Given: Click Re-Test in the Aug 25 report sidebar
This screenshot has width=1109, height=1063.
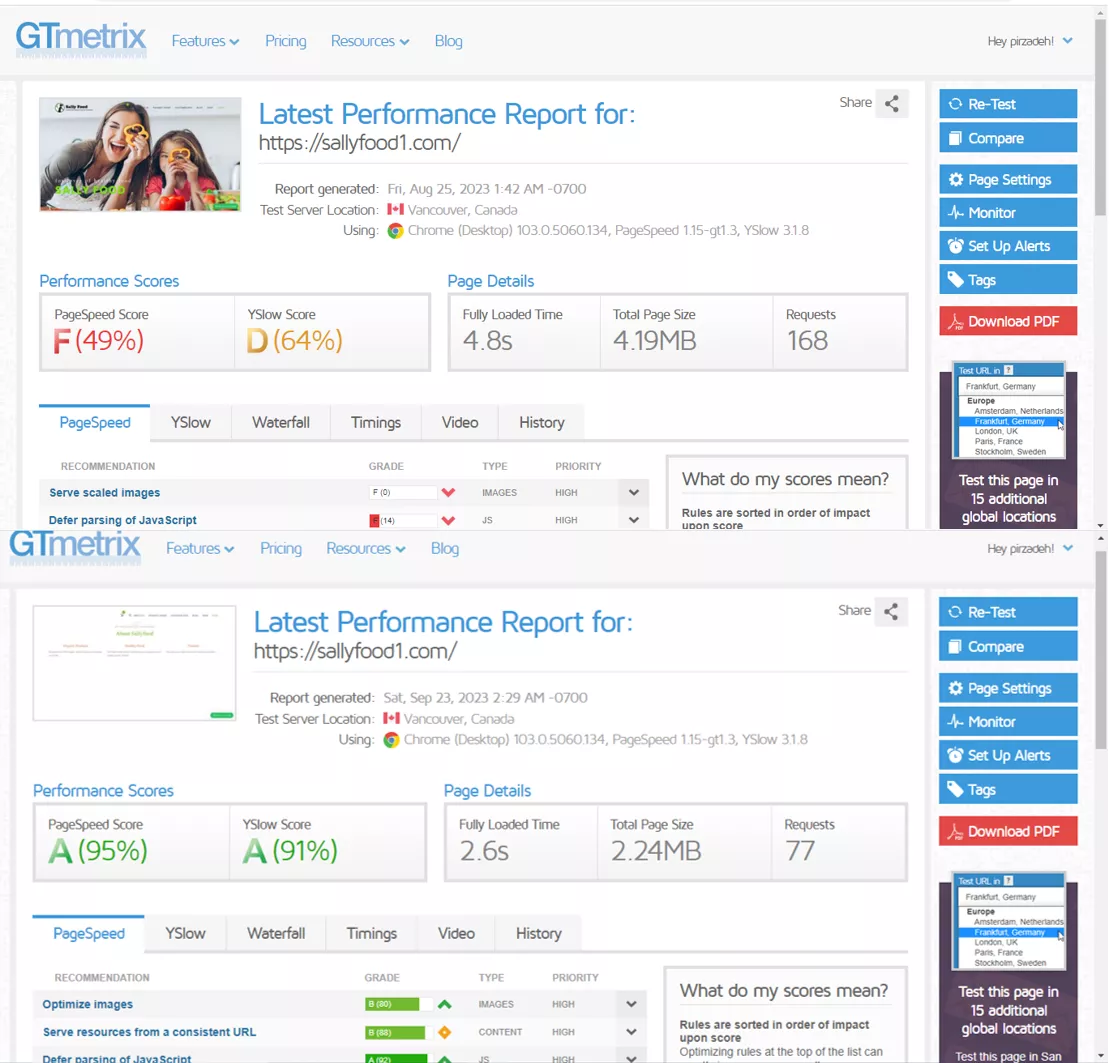Looking at the screenshot, I should click(x=1008, y=104).
